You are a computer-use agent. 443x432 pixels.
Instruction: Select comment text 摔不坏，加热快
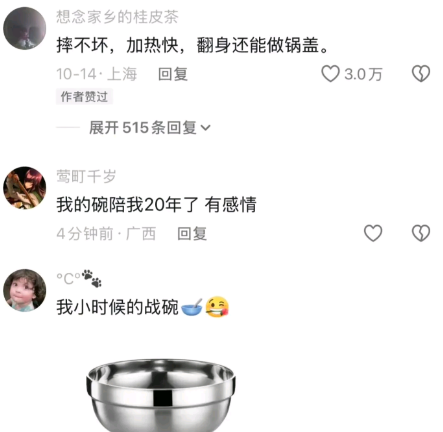click(x=118, y=45)
